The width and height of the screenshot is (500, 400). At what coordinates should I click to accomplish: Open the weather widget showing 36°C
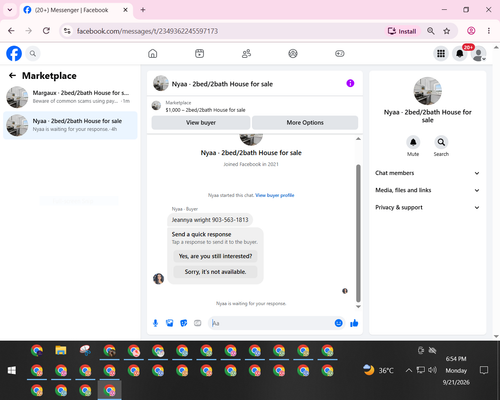pyautogui.click(x=378, y=370)
